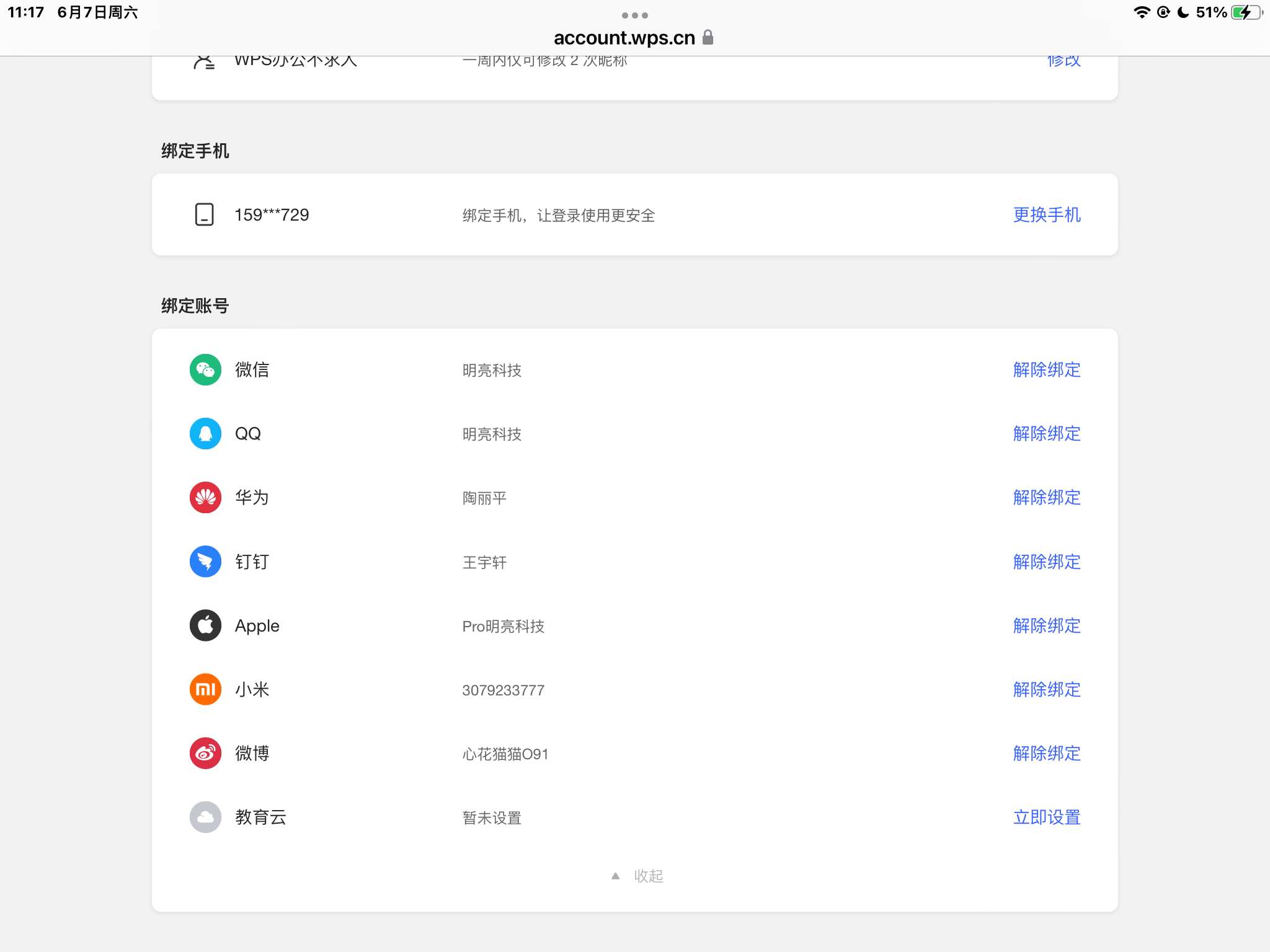Select Weibo name 心花猫猫O91
The image size is (1270, 952).
pyautogui.click(x=505, y=754)
